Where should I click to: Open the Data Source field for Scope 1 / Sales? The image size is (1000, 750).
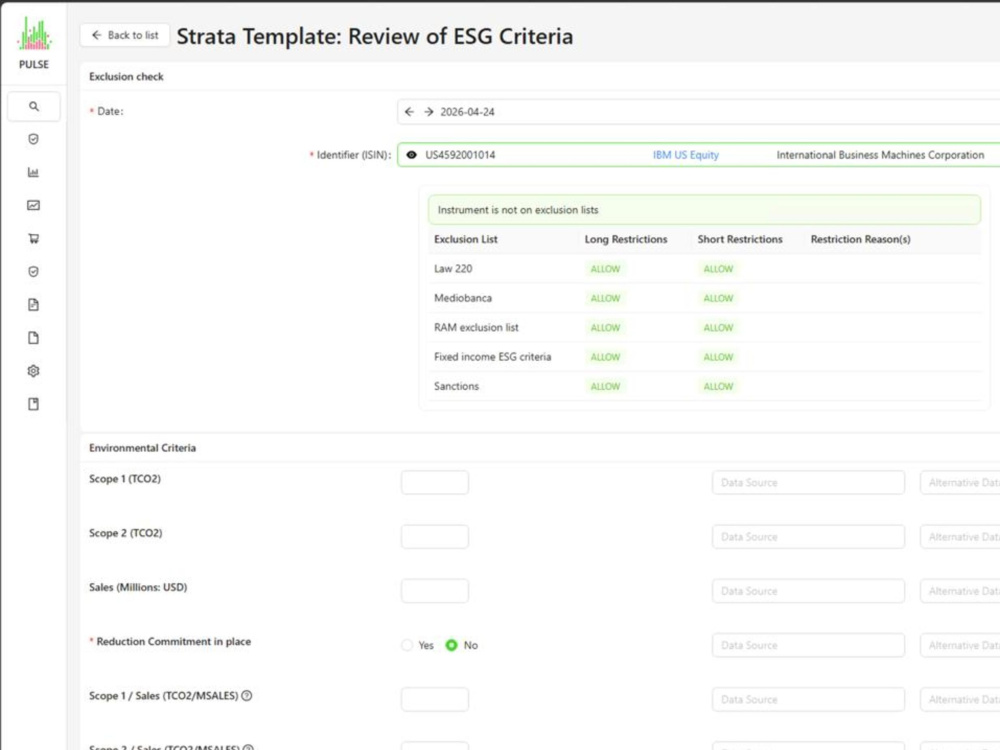[808, 700]
